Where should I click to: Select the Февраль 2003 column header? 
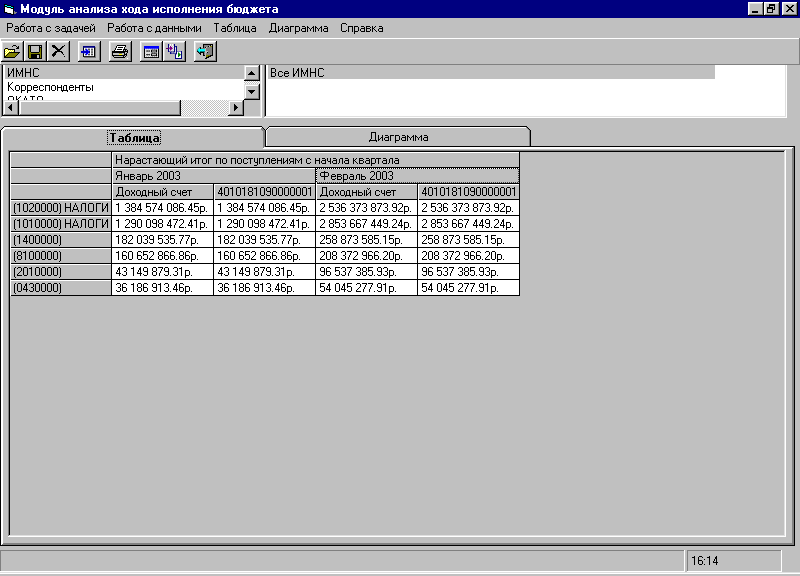pyautogui.click(x=417, y=176)
